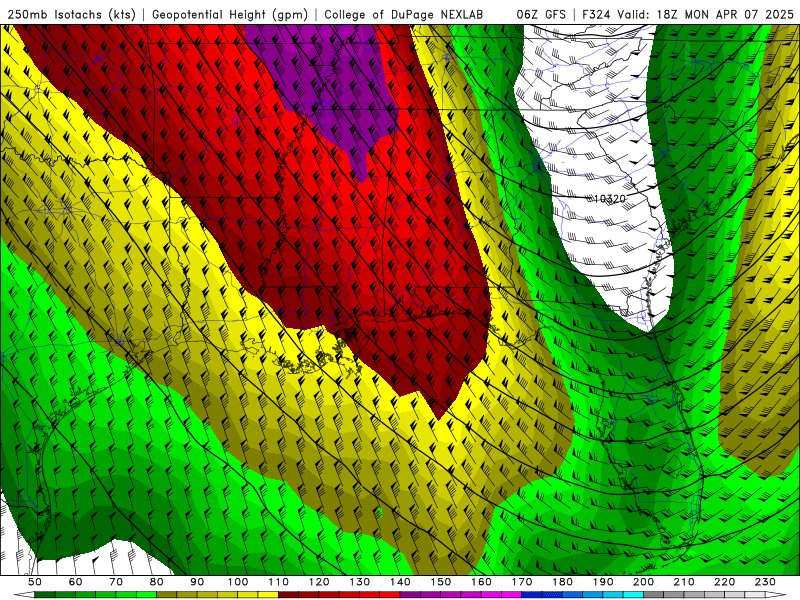Click the 'College of DuPage NEXLAB' header text
This screenshot has height=600, width=800.
404,14
